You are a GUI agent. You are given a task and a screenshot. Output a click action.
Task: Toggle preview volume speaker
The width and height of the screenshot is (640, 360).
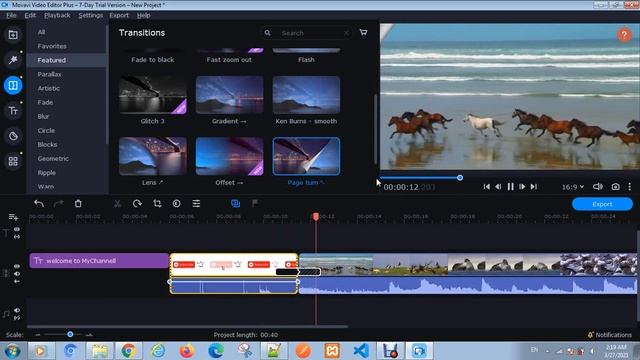coord(598,187)
